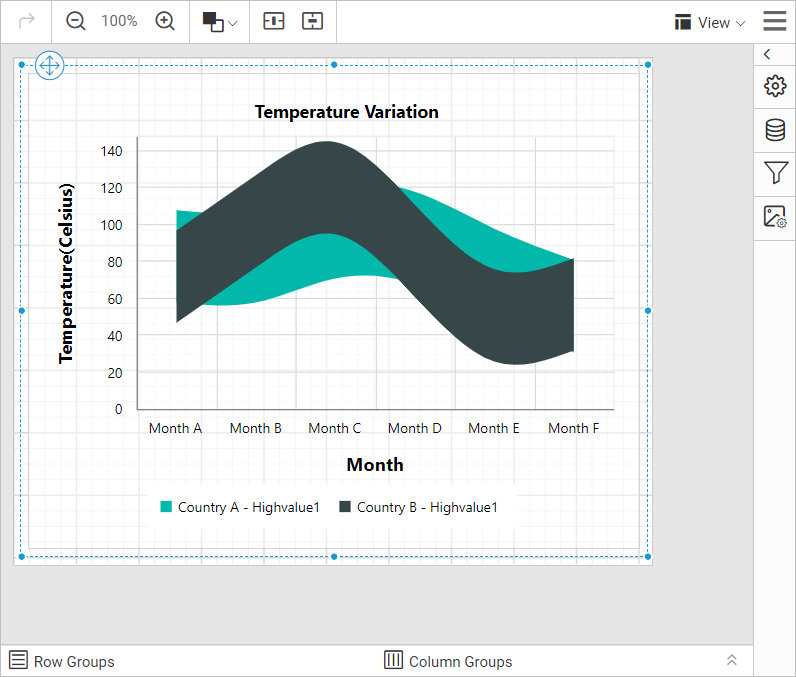
Task: Click the 140 value axis label
Action: pos(112,151)
